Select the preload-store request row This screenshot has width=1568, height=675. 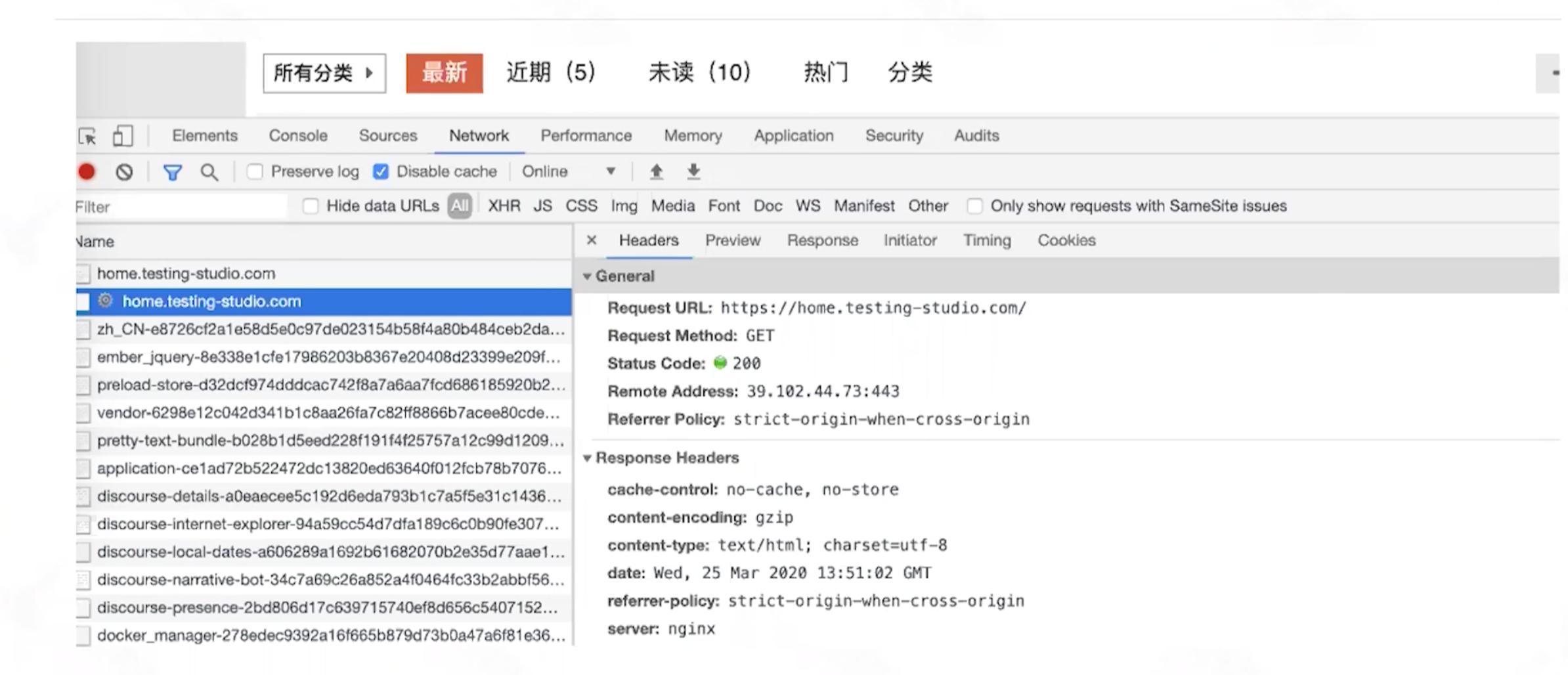(324, 385)
